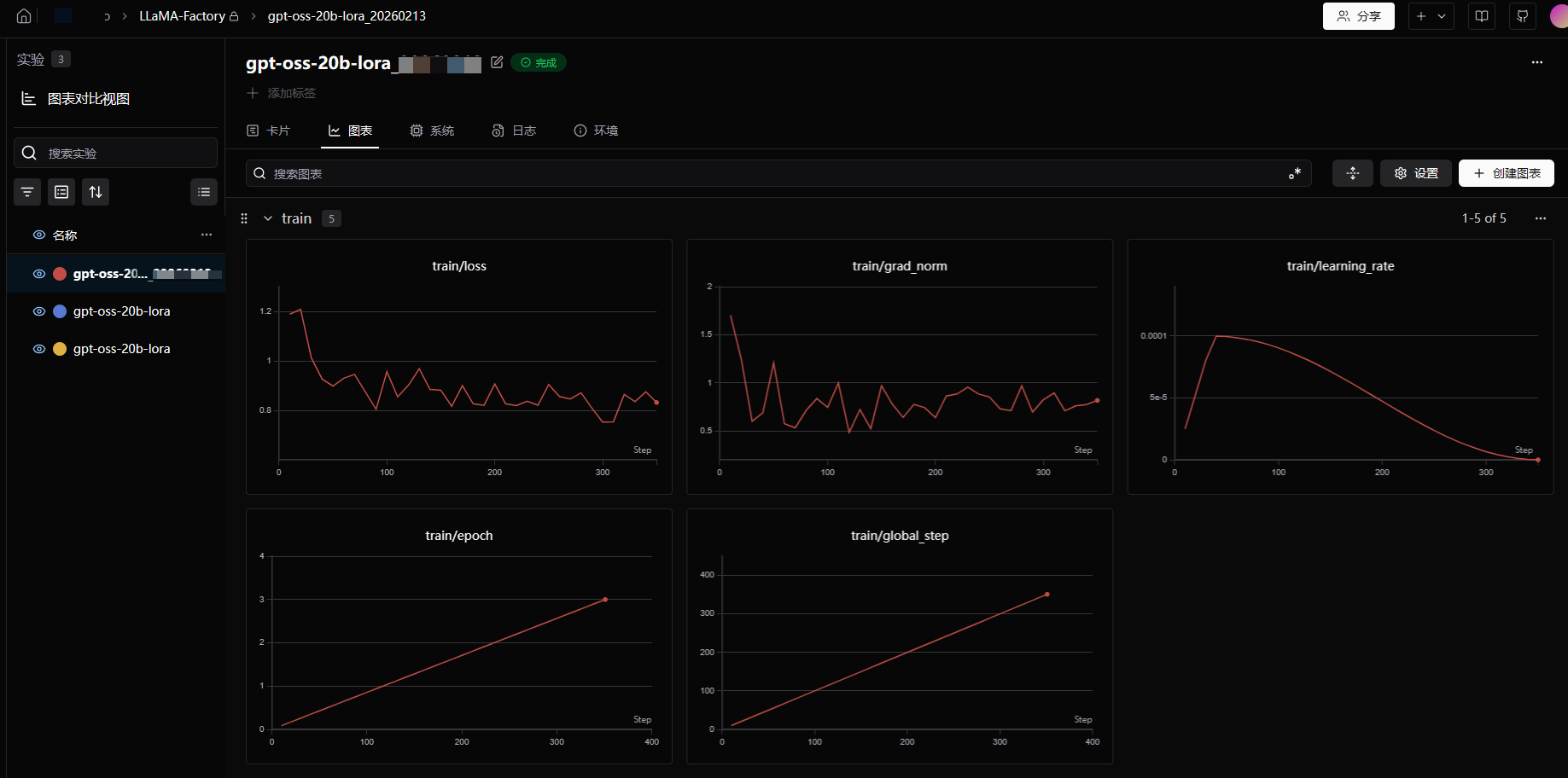This screenshot has width=1568, height=778.
Task: Edit the experiment name with pencil icon
Action: pos(497,62)
